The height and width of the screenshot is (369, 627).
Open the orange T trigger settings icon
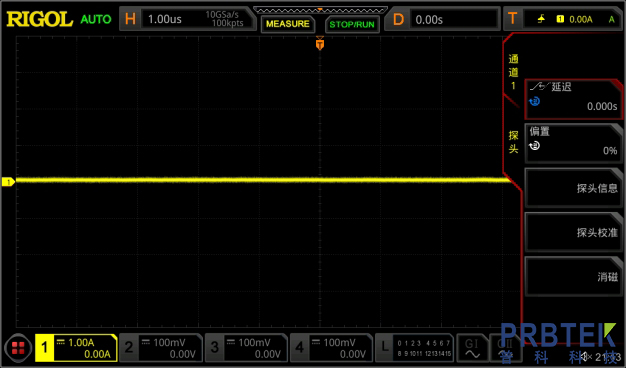[512, 19]
